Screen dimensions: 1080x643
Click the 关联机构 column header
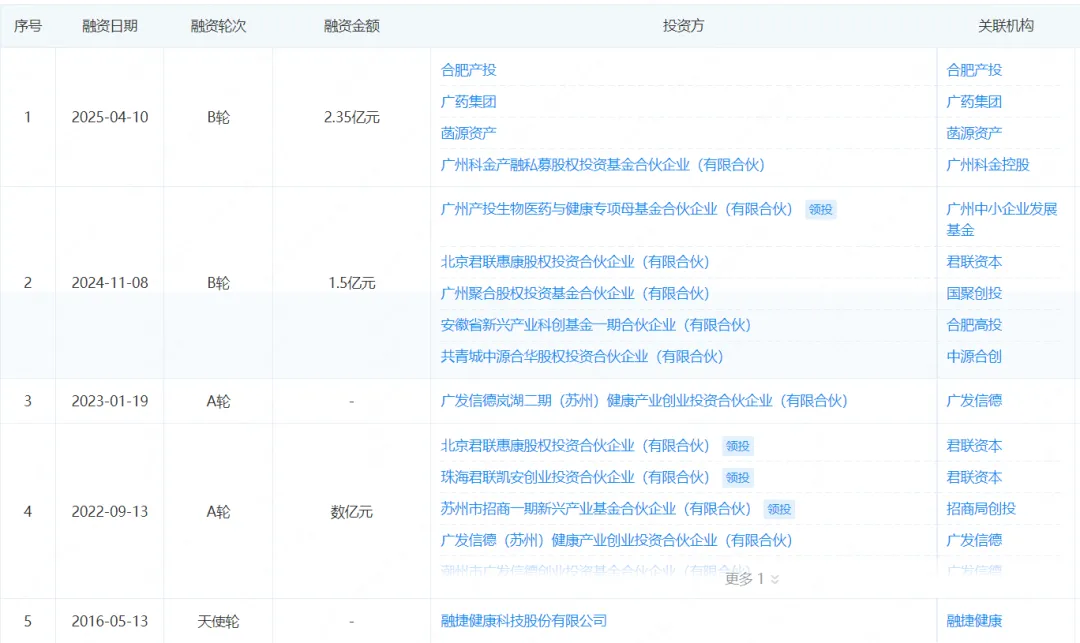pyautogui.click(x=1006, y=26)
